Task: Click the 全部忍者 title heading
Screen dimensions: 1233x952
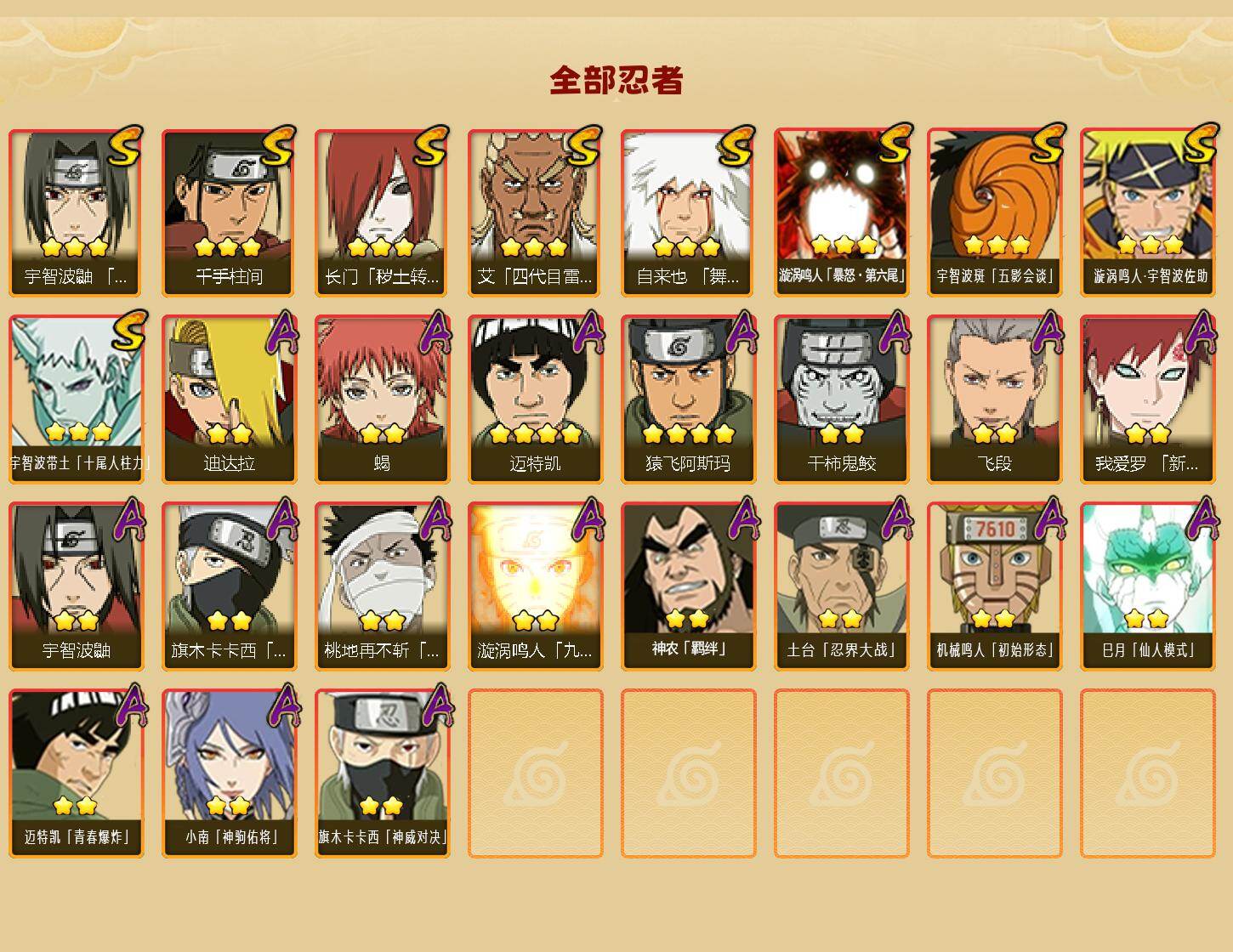Action: coord(616,80)
